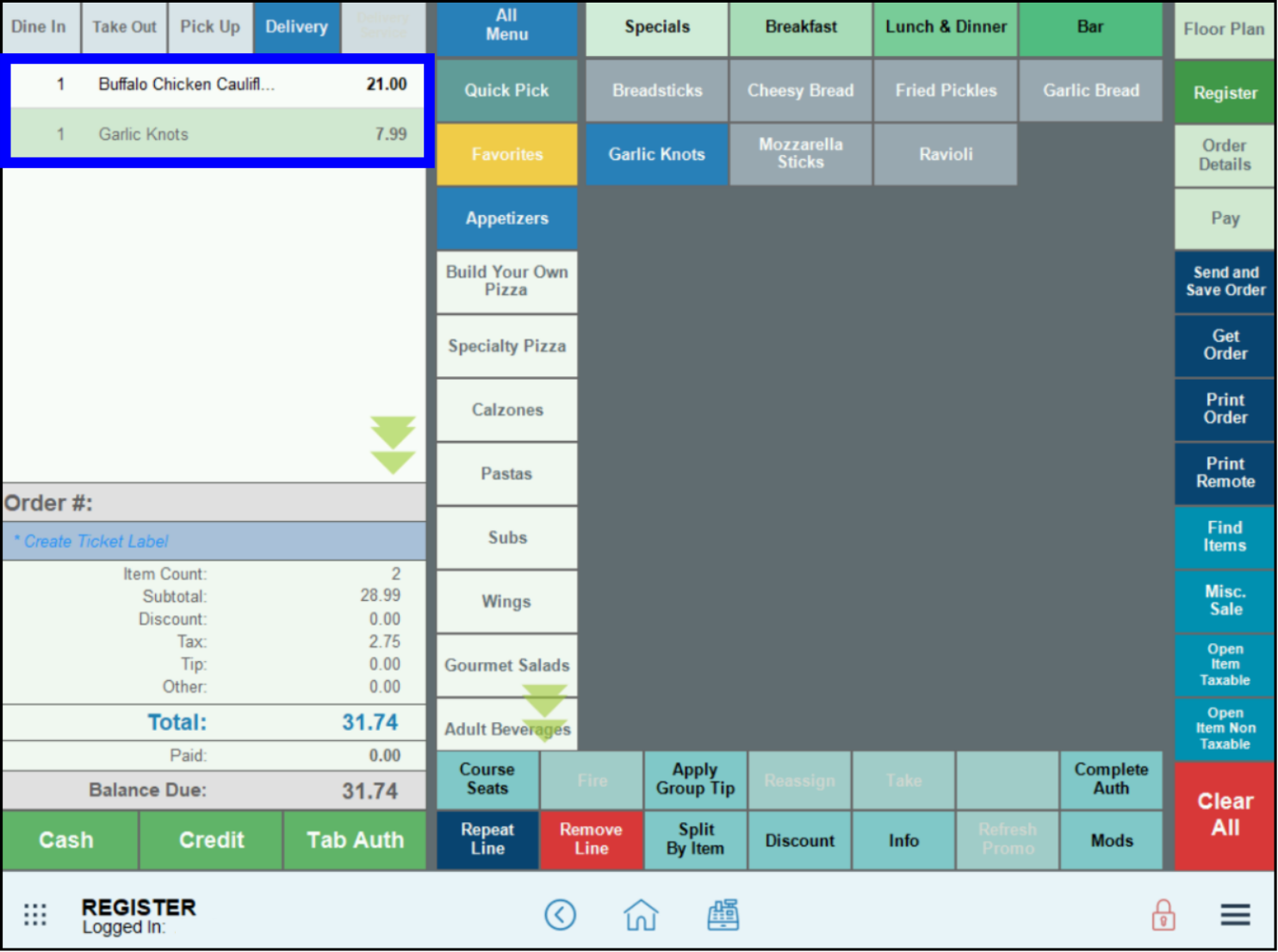This screenshot has width=1278, height=952.
Task: Select the Garlic Knots order line
Action: click(217, 134)
